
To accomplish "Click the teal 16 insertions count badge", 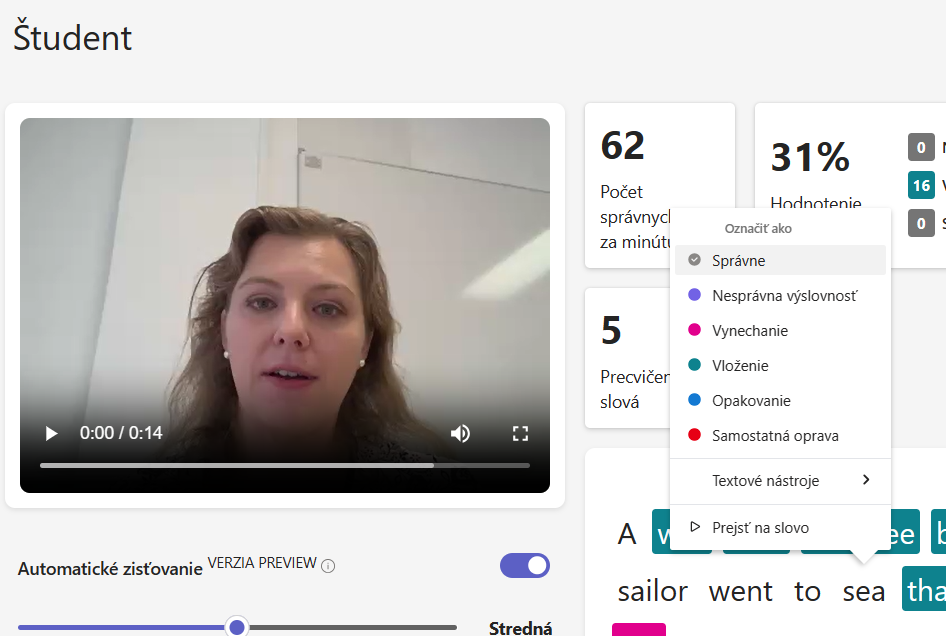I will [921, 185].
